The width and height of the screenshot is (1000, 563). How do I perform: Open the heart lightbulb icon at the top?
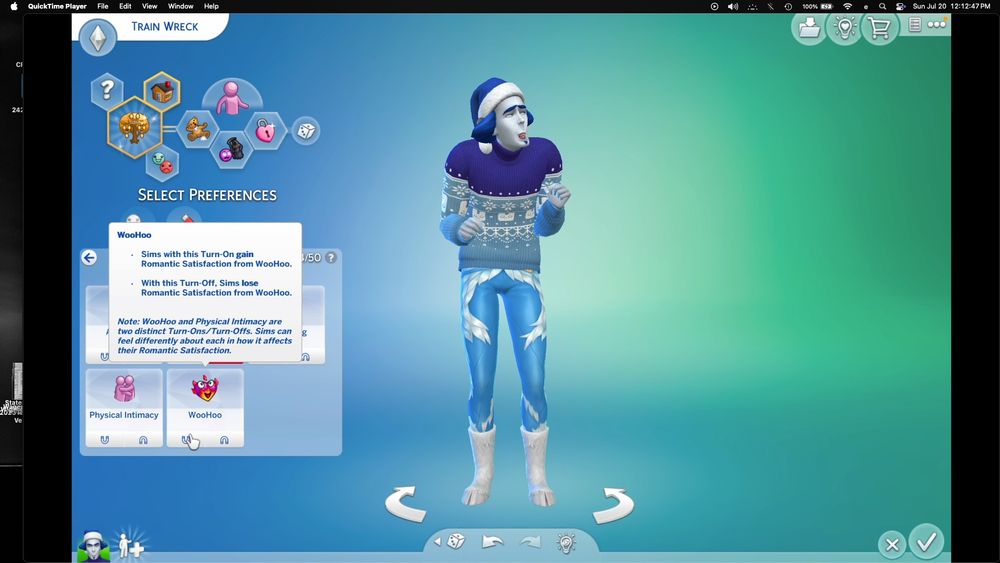pos(844,27)
